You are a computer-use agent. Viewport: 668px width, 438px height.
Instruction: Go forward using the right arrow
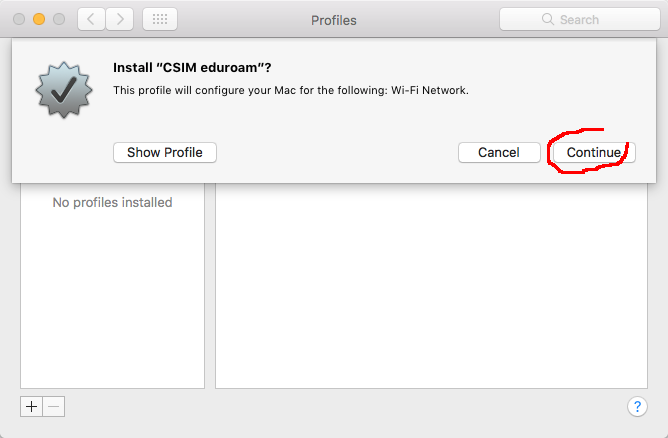[x=120, y=19]
